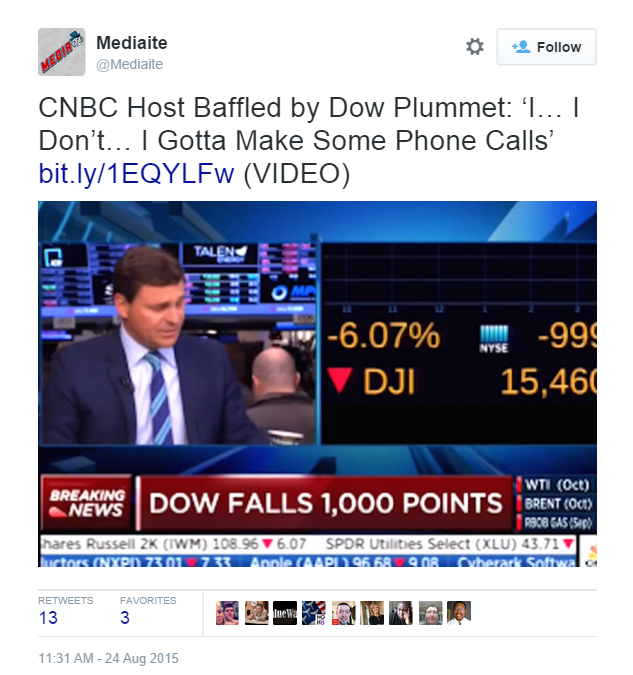Open the first retweeter avatar
This screenshot has height=675, width=633.
[x=227, y=613]
